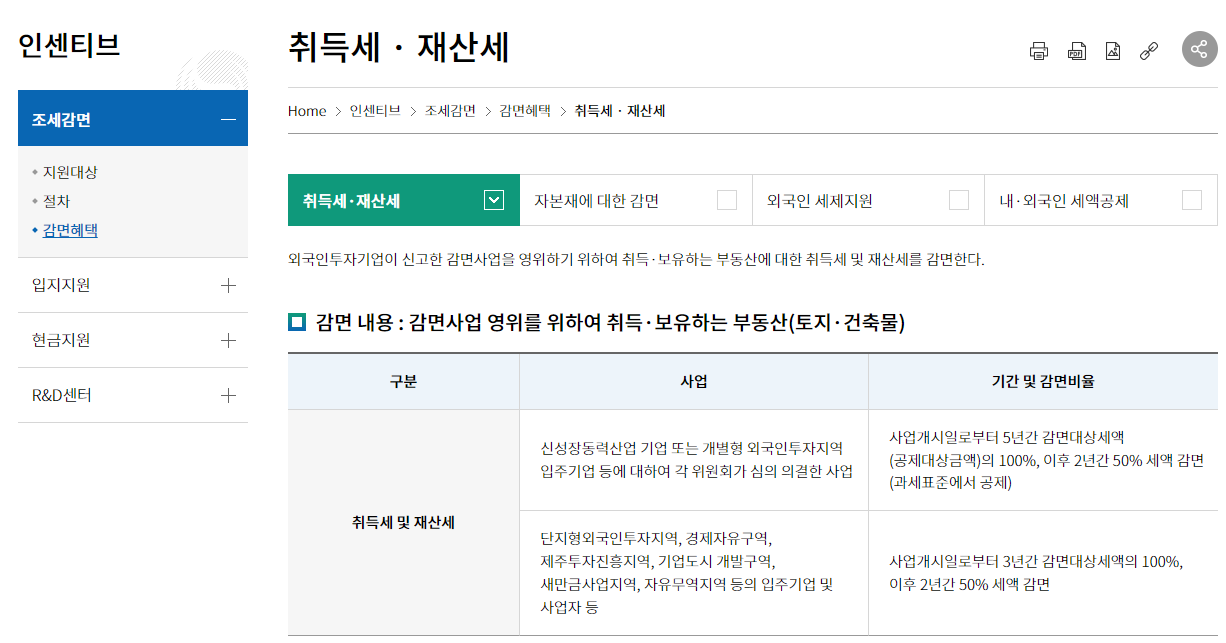
Task: Print the page with the printer icon
Action: [1039, 51]
